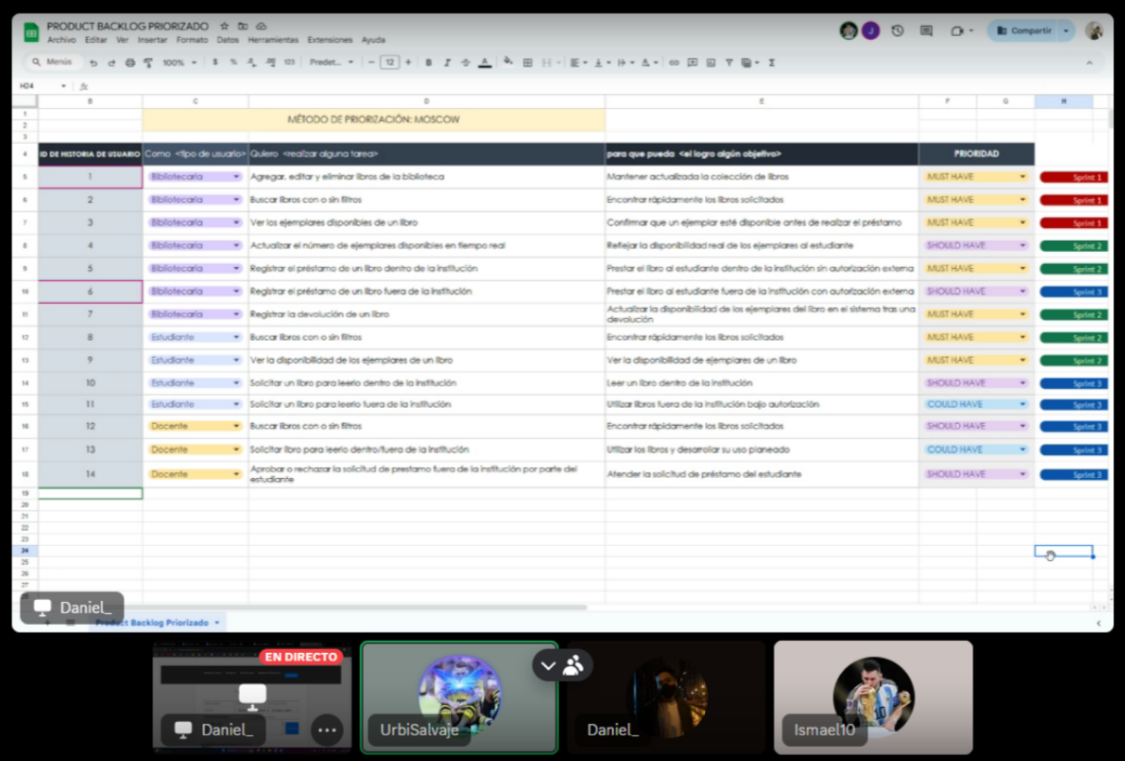Click the italic formatting icon
1125x761 pixels.
447,62
